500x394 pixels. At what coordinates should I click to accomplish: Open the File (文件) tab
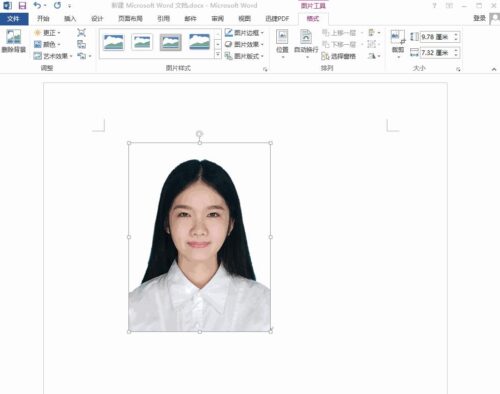coord(14,19)
